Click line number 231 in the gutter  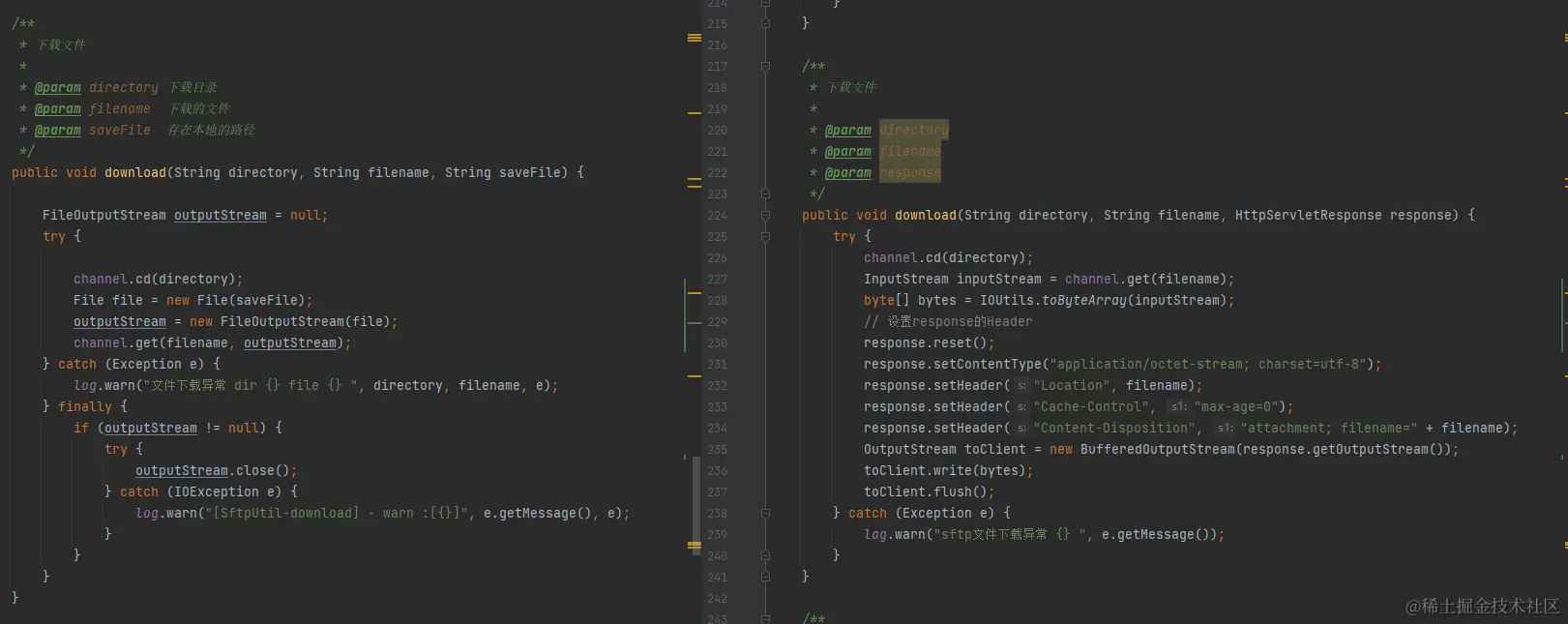click(x=717, y=365)
